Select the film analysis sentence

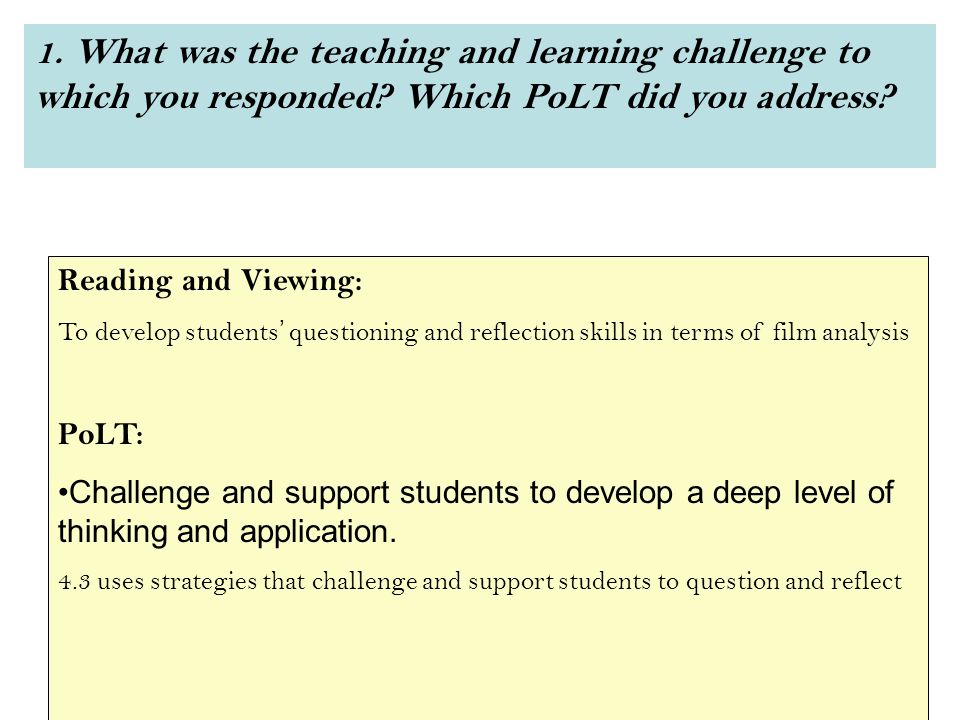pyautogui.click(x=483, y=332)
